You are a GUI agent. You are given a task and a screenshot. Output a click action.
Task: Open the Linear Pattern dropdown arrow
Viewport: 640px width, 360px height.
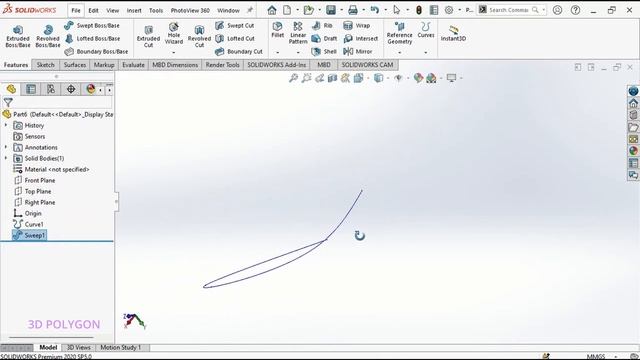tap(298, 52)
